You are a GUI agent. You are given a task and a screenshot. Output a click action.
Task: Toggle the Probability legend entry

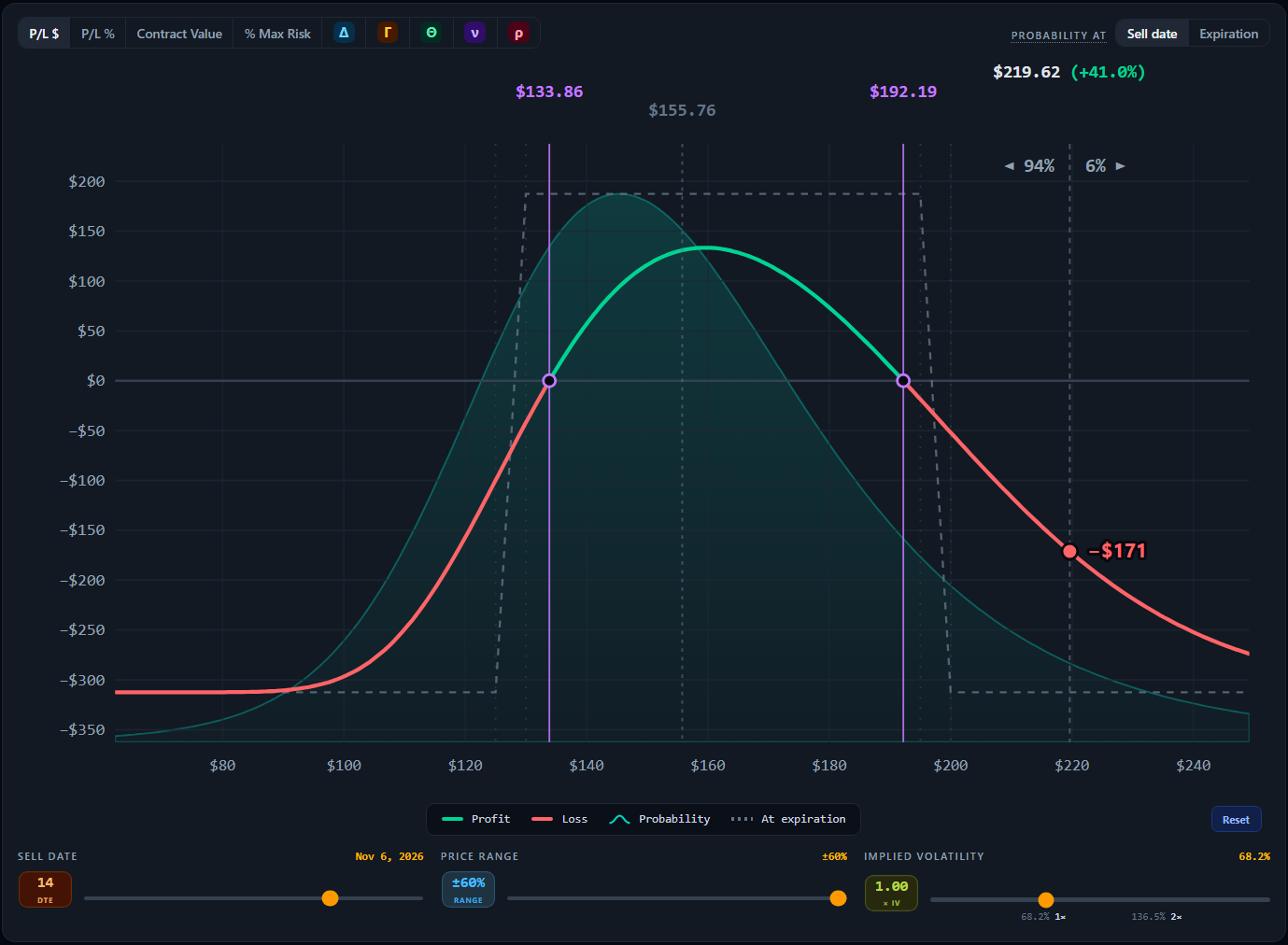(x=659, y=819)
